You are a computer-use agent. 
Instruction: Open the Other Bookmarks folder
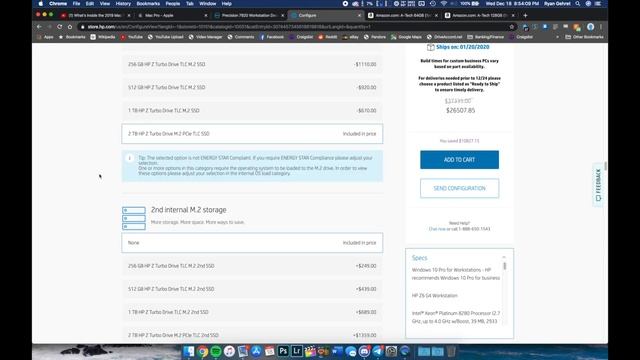coord(584,37)
